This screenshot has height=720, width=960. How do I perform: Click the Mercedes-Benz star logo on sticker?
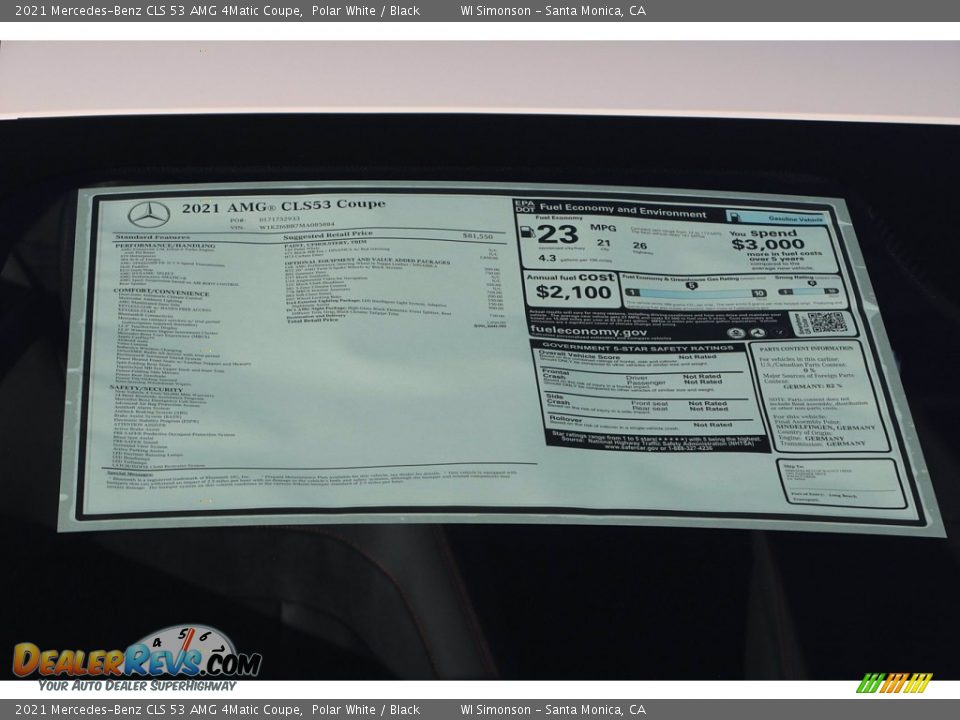coord(149,214)
